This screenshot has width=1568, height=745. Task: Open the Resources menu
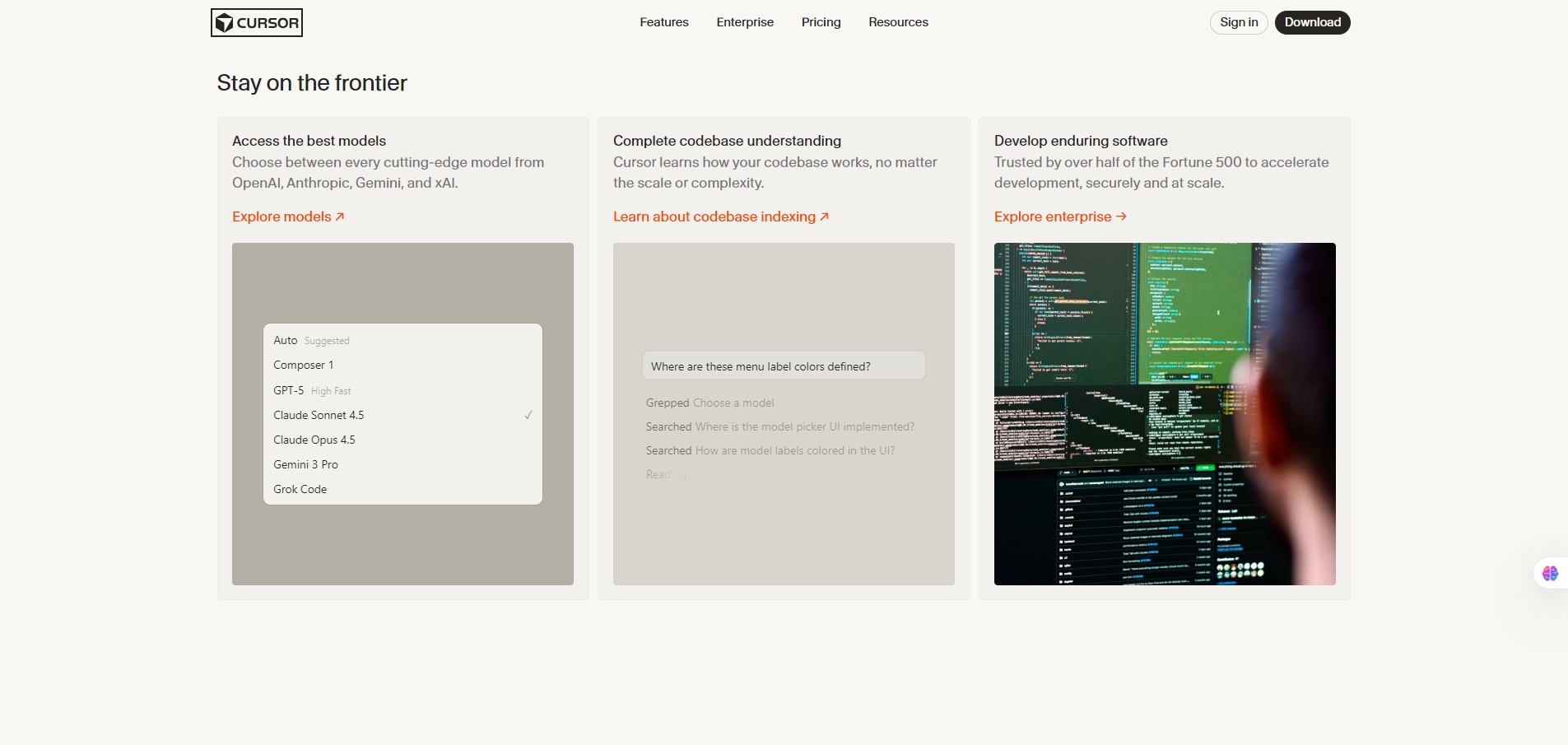(898, 22)
